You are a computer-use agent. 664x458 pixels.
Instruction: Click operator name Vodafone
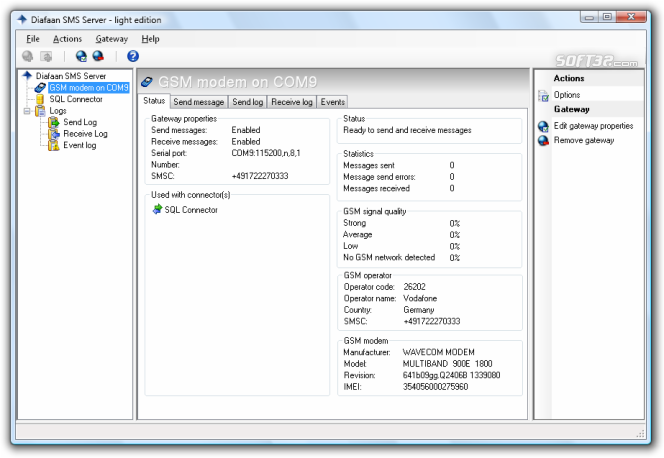(x=420, y=298)
